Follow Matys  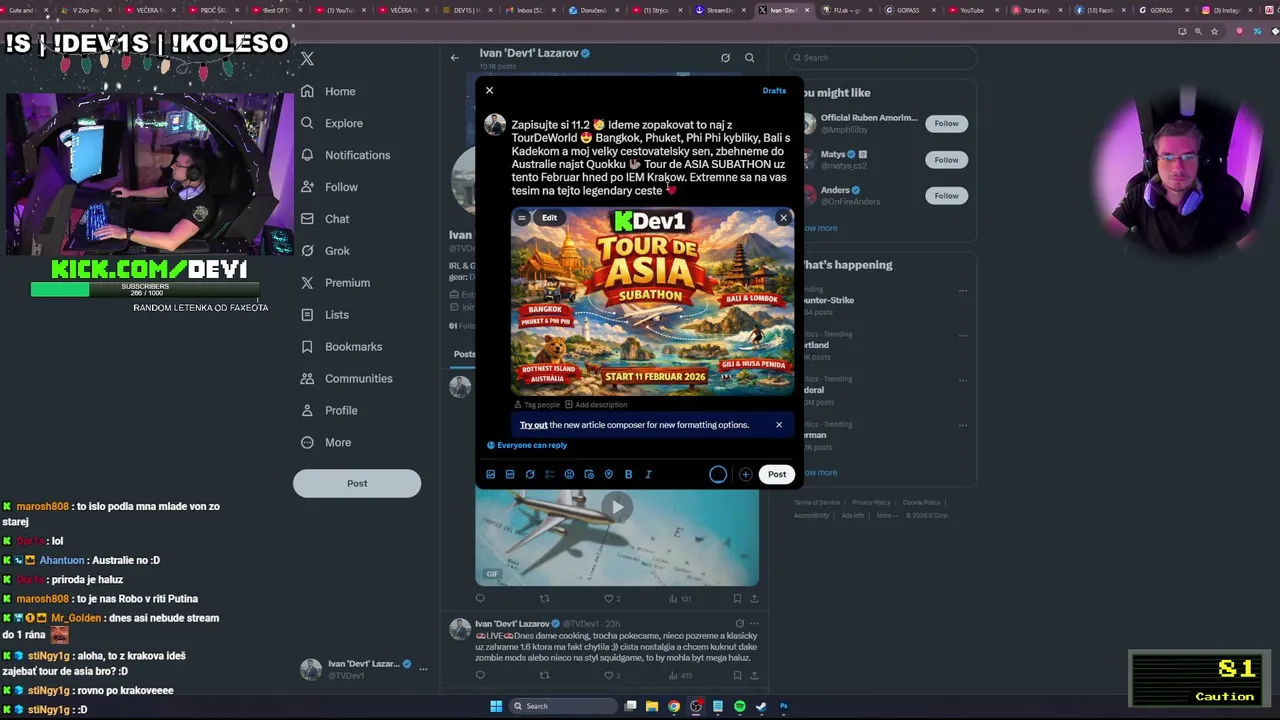(x=946, y=160)
